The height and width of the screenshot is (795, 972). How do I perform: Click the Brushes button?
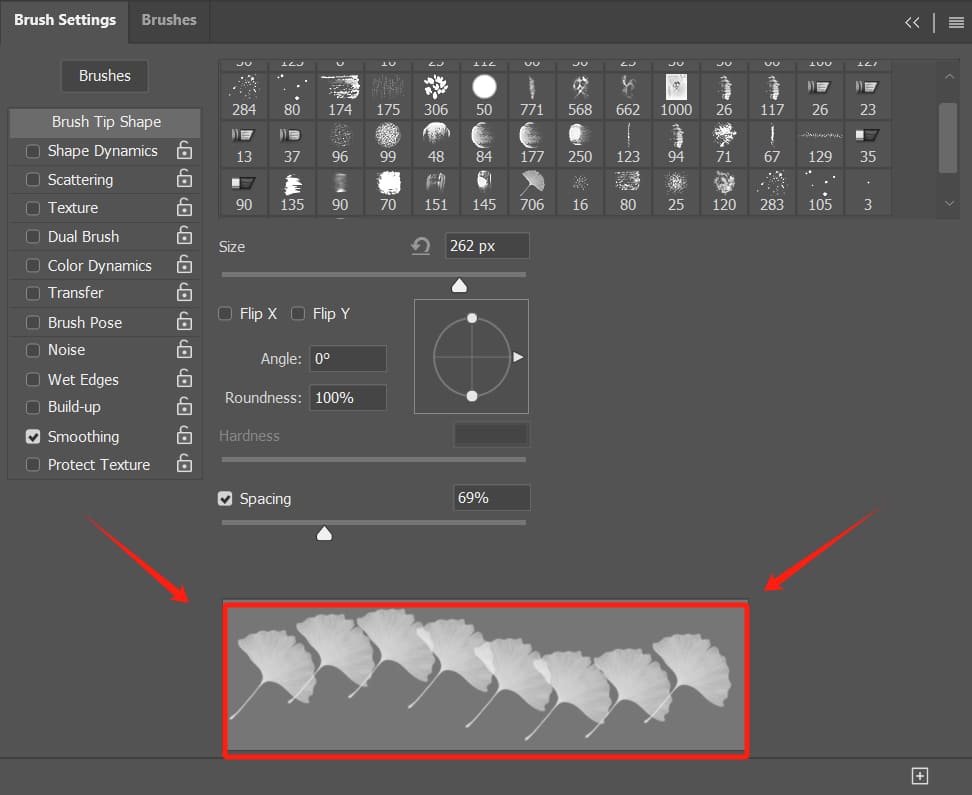tap(105, 76)
